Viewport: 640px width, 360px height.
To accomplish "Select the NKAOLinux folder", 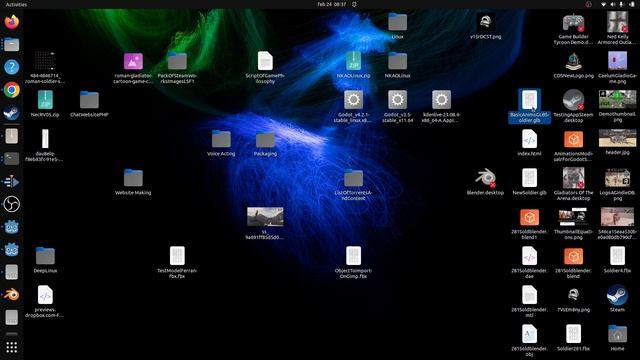I will click(x=398, y=65).
